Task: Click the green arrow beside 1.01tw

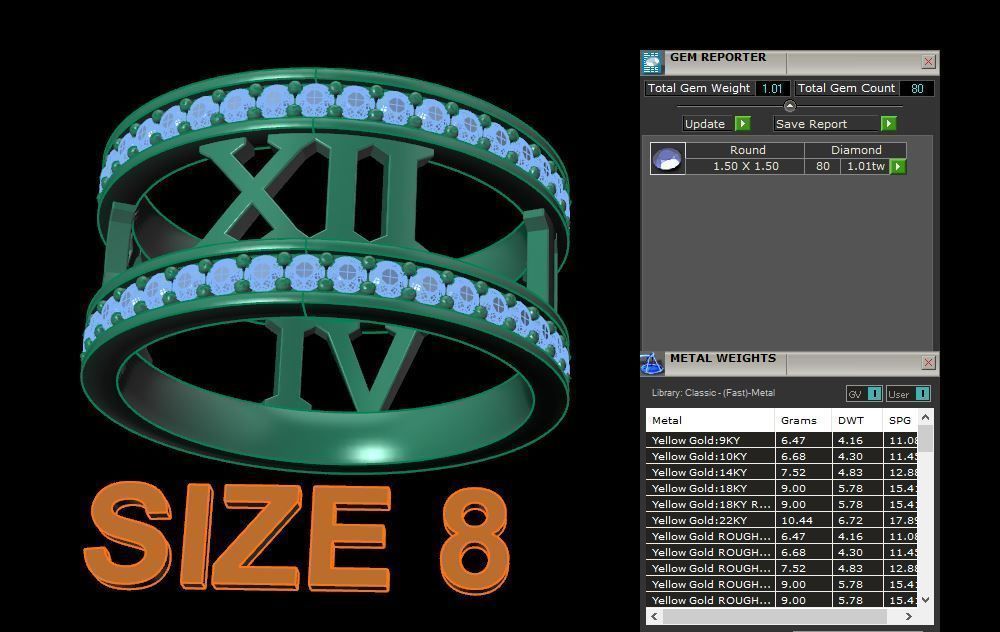Action: (x=898, y=166)
